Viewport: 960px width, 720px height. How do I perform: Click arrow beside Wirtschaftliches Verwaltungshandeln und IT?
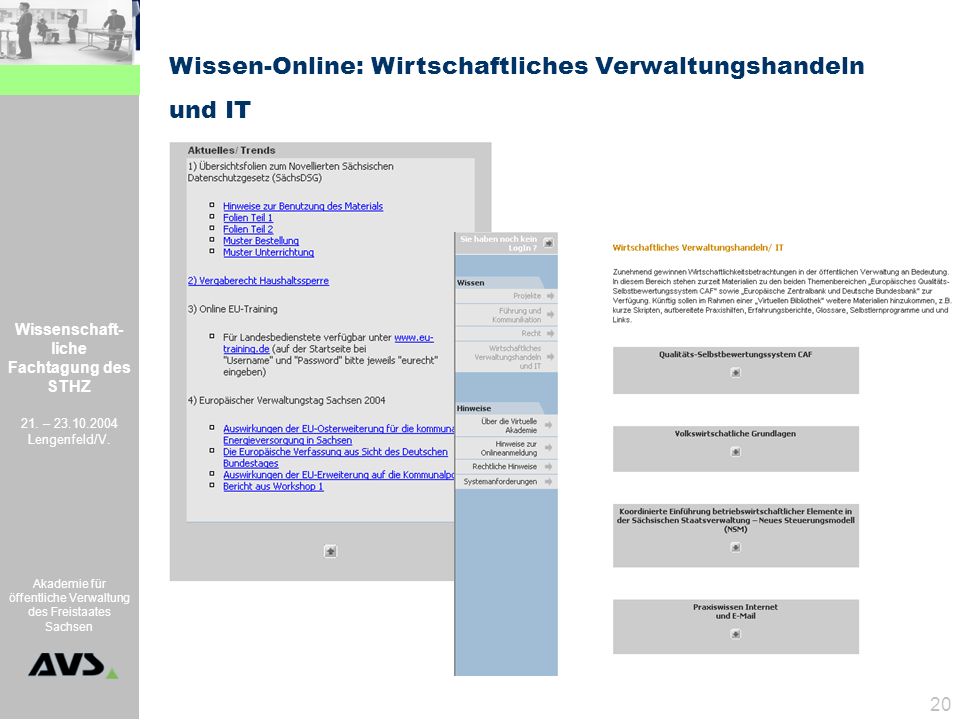pyautogui.click(x=550, y=357)
